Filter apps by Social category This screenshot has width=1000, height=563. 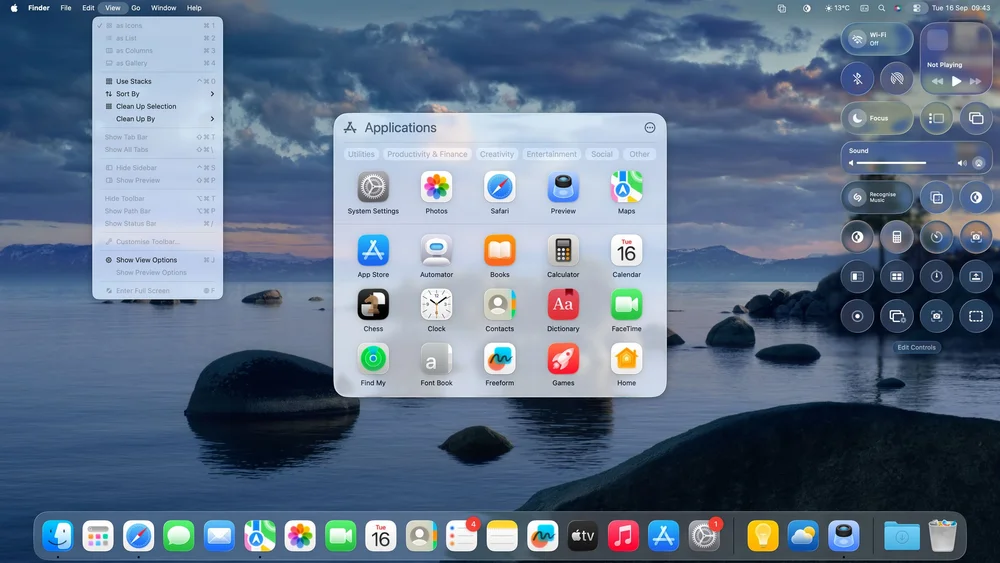click(601, 154)
